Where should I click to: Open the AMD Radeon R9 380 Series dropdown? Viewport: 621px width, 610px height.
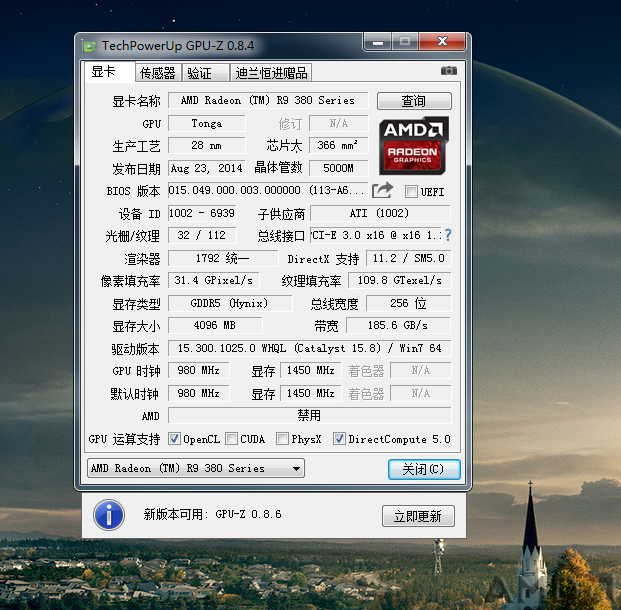(196, 468)
